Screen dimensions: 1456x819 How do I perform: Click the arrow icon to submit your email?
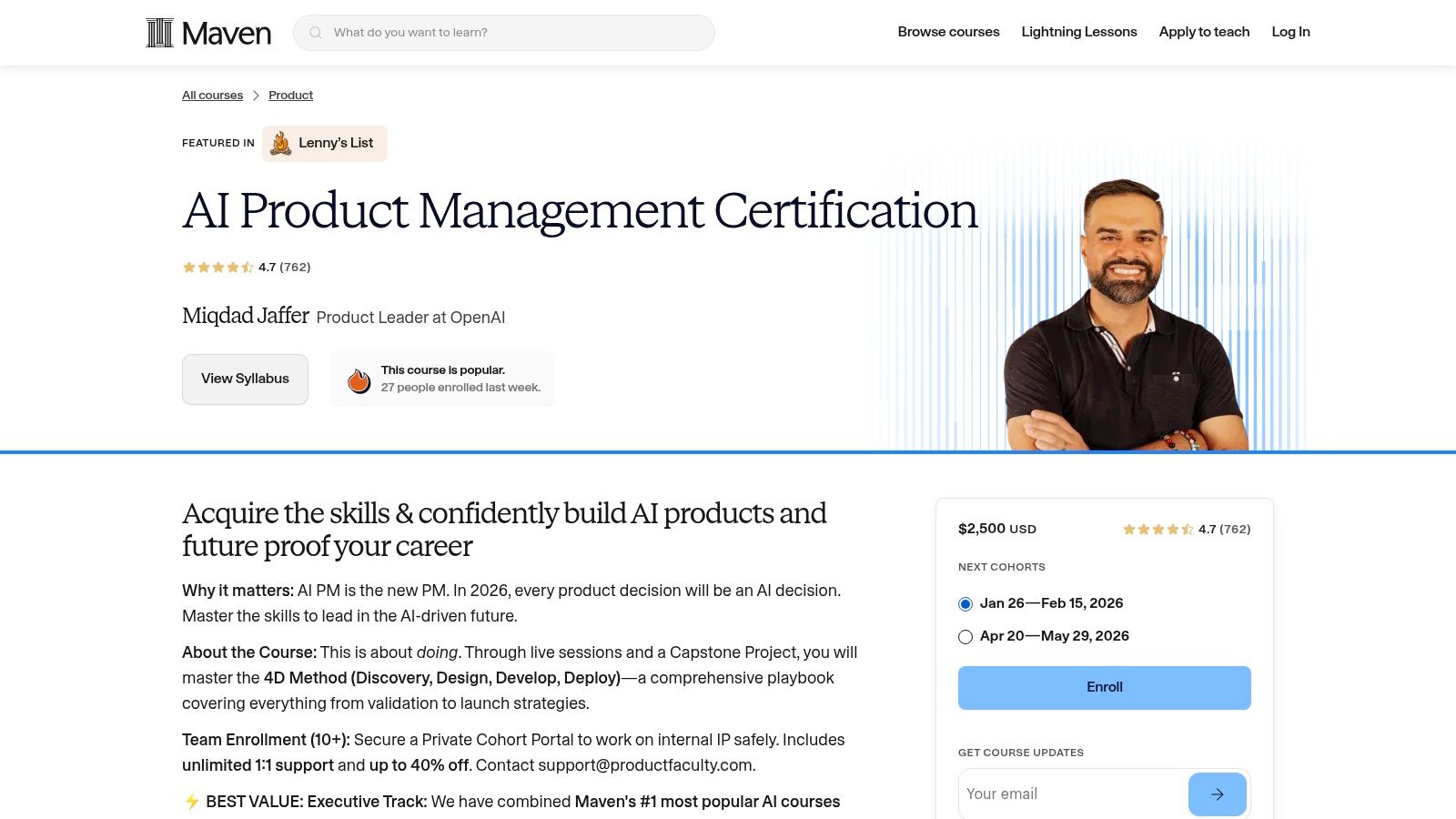pyautogui.click(x=1218, y=794)
